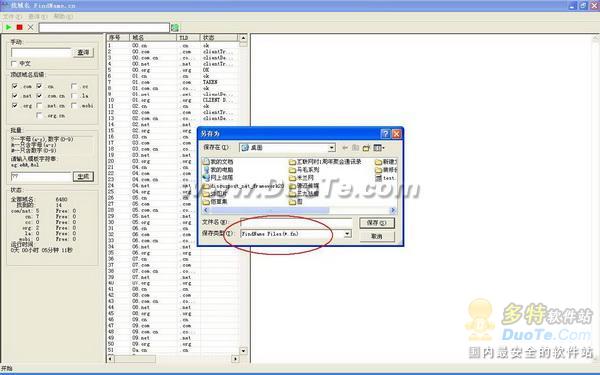The height and width of the screenshot is (375, 600).
Task: Click the 查询 button next to manual input
Action: [x=83, y=52]
